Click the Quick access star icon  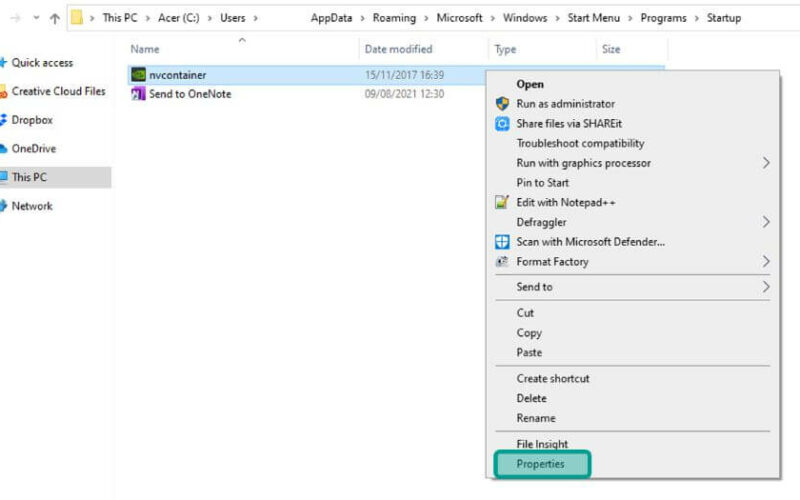(x=3, y=62)
